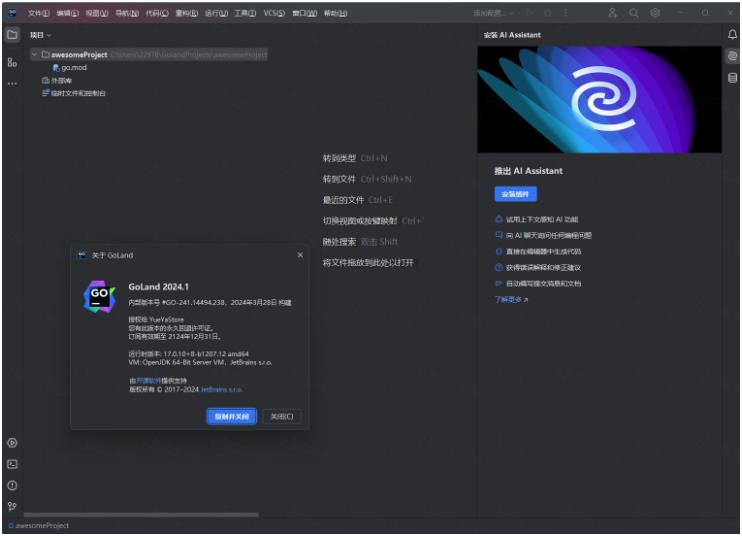Open the IDE settings gear icon
742x536 pixels.
(x=655, y=13)
